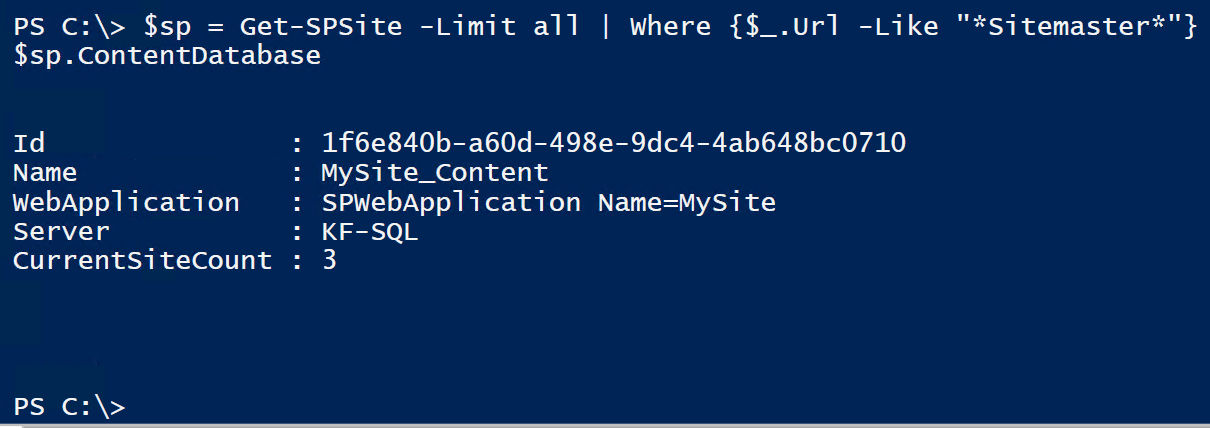Click the -Like operator in the filter
Viewport: 1210px width, 428px height.
[x=892, y=26]
